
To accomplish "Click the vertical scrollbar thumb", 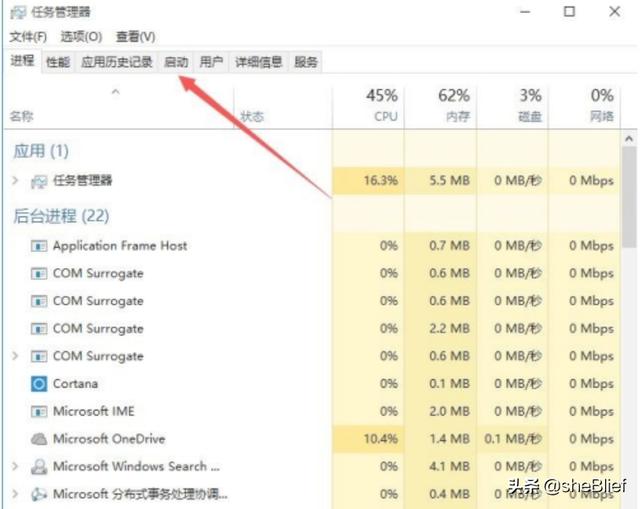I will (629, 198).
